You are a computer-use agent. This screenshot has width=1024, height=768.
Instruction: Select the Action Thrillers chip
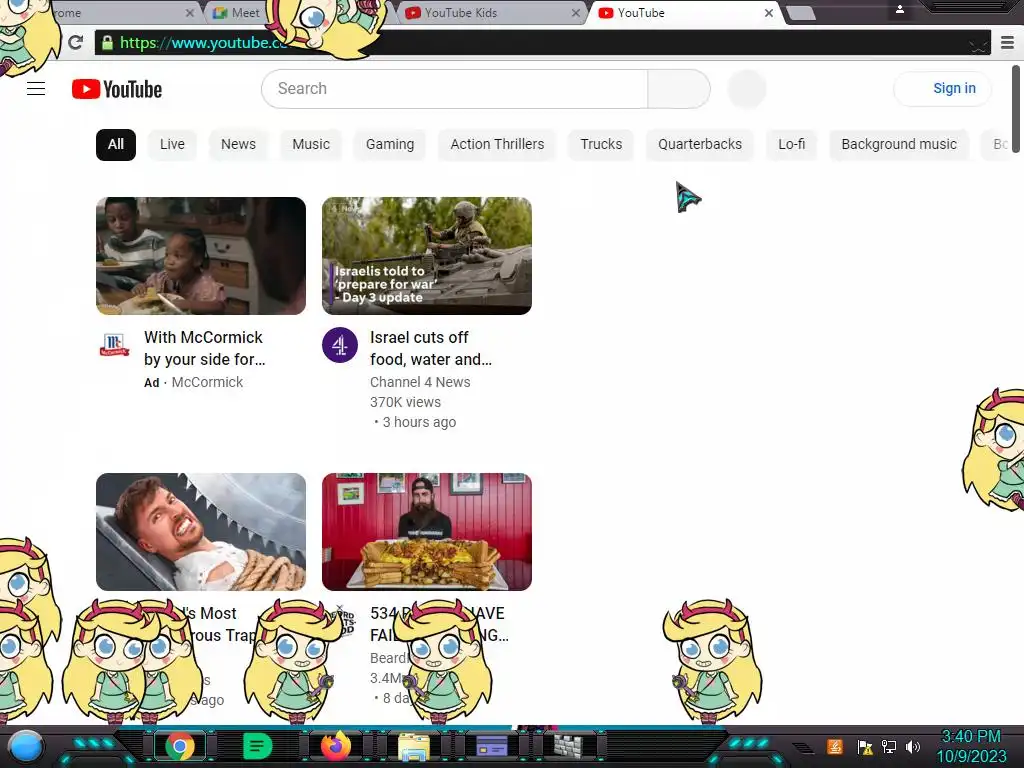pyautogui.click(x=497, y=144)
